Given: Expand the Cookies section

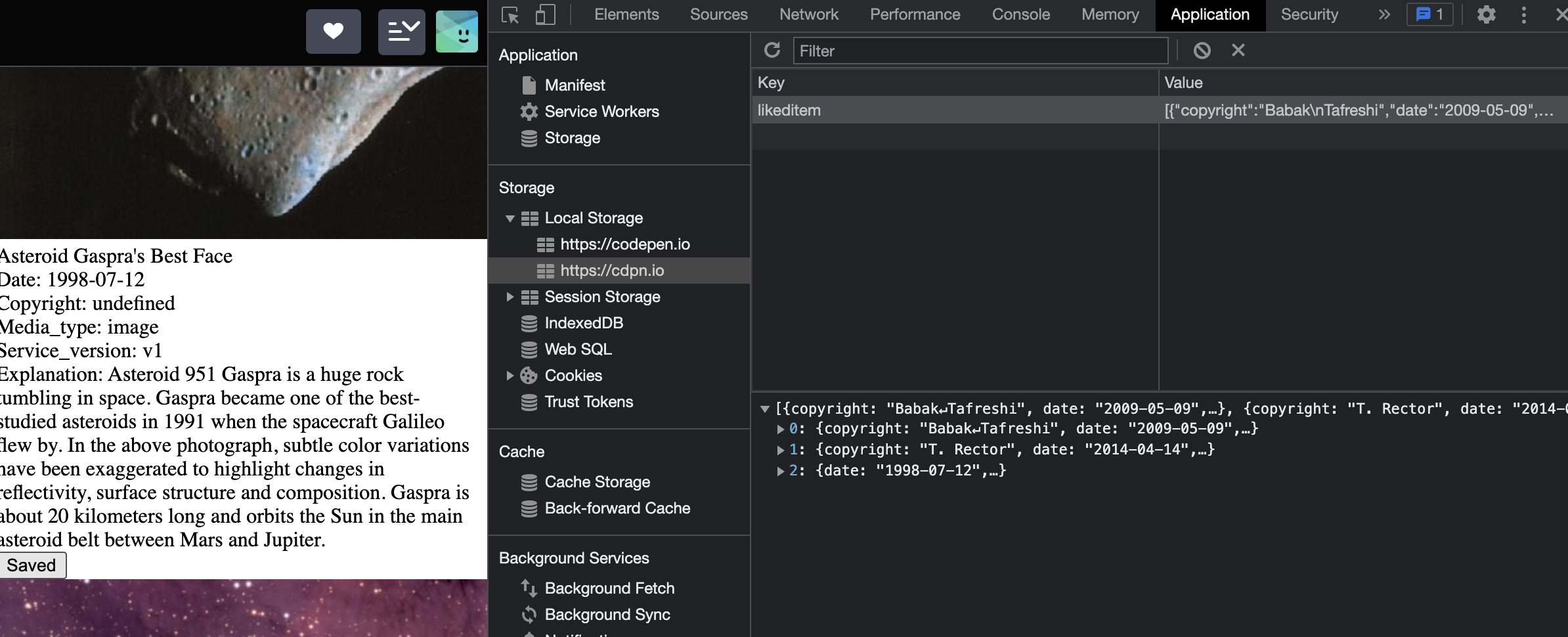Looking at the screenshot, I should pos(510,376).
